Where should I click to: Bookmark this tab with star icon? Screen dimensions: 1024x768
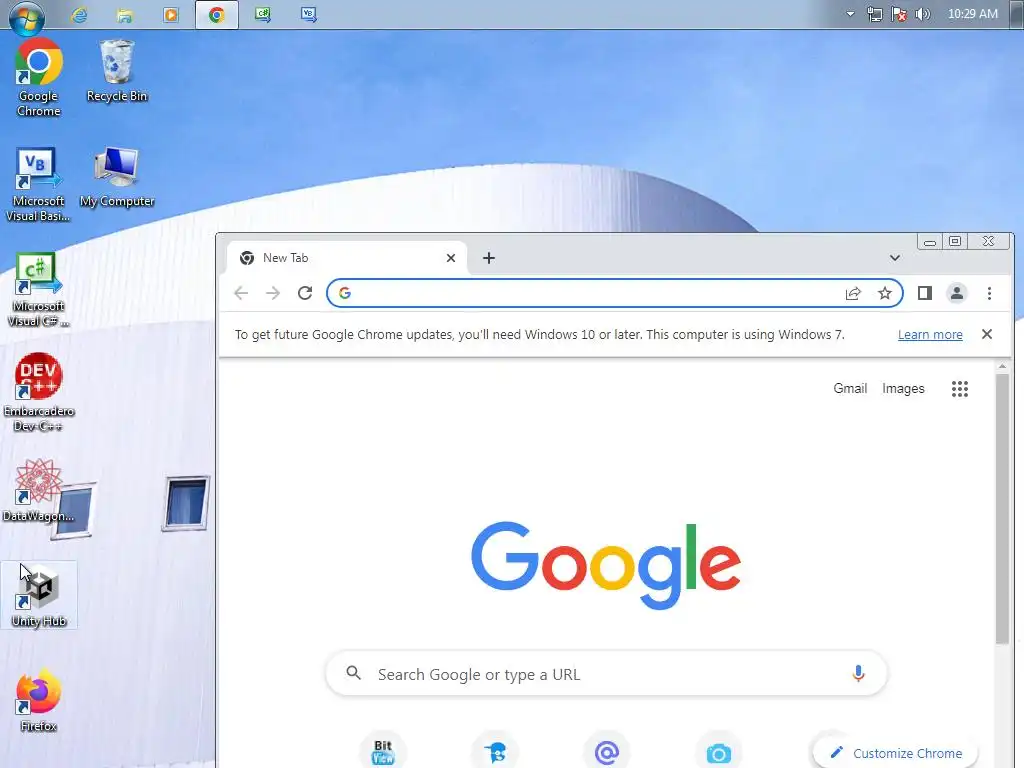click(x=885, y=293)
